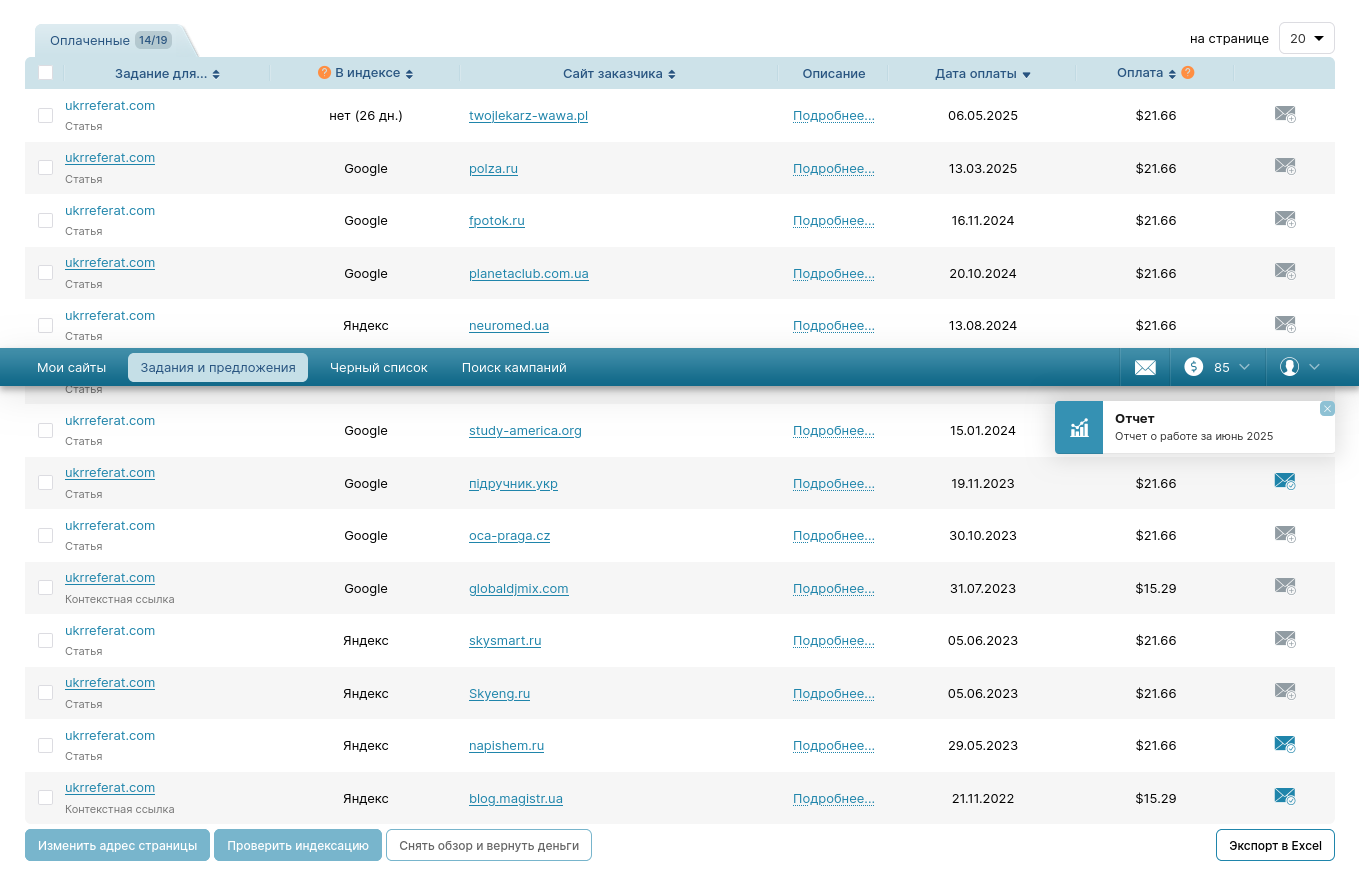Click the payment date 06.05.2025

(983, 116)
